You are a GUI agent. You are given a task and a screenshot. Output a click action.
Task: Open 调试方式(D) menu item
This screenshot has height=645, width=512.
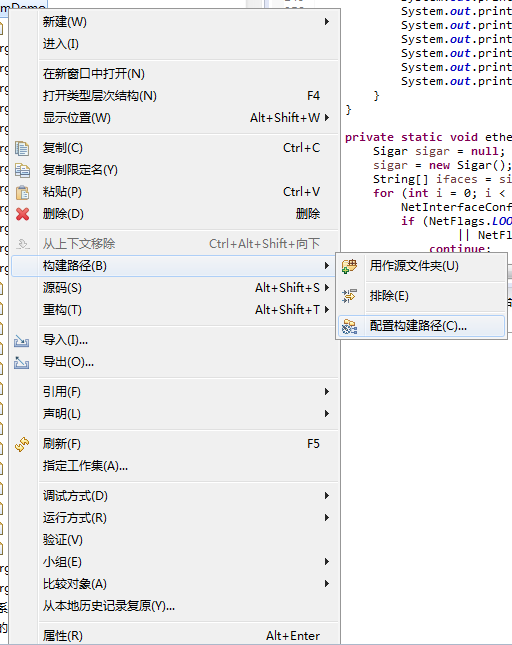[176, 496]
